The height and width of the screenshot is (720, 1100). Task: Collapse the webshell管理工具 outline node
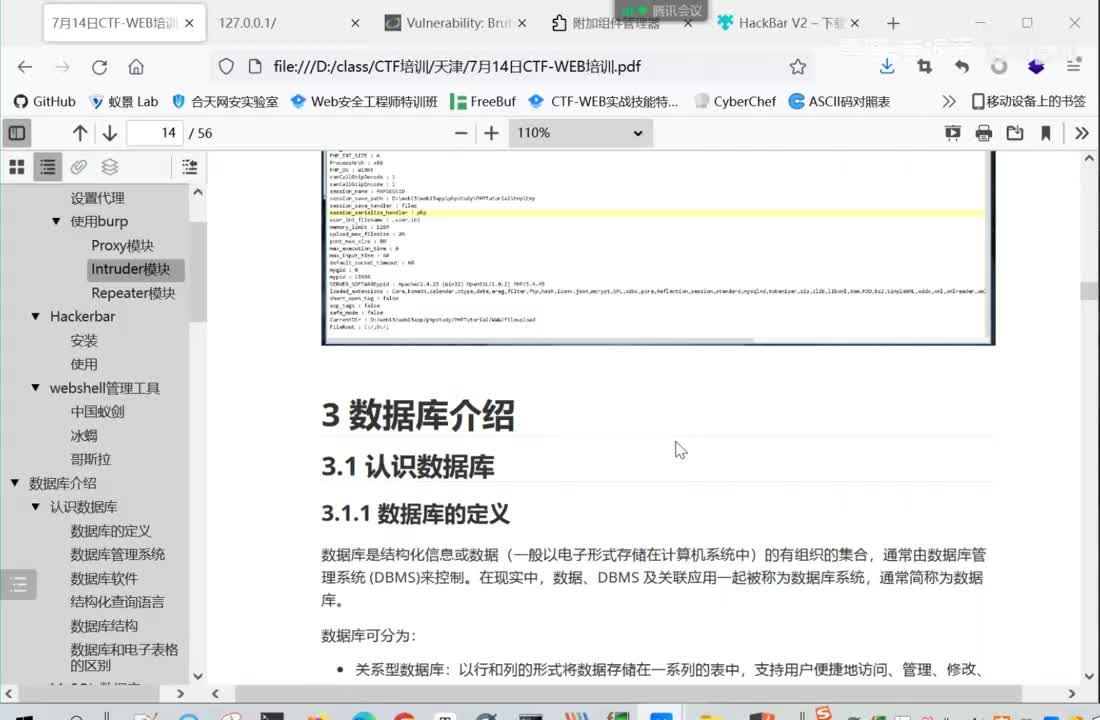(x=36, y=387)
